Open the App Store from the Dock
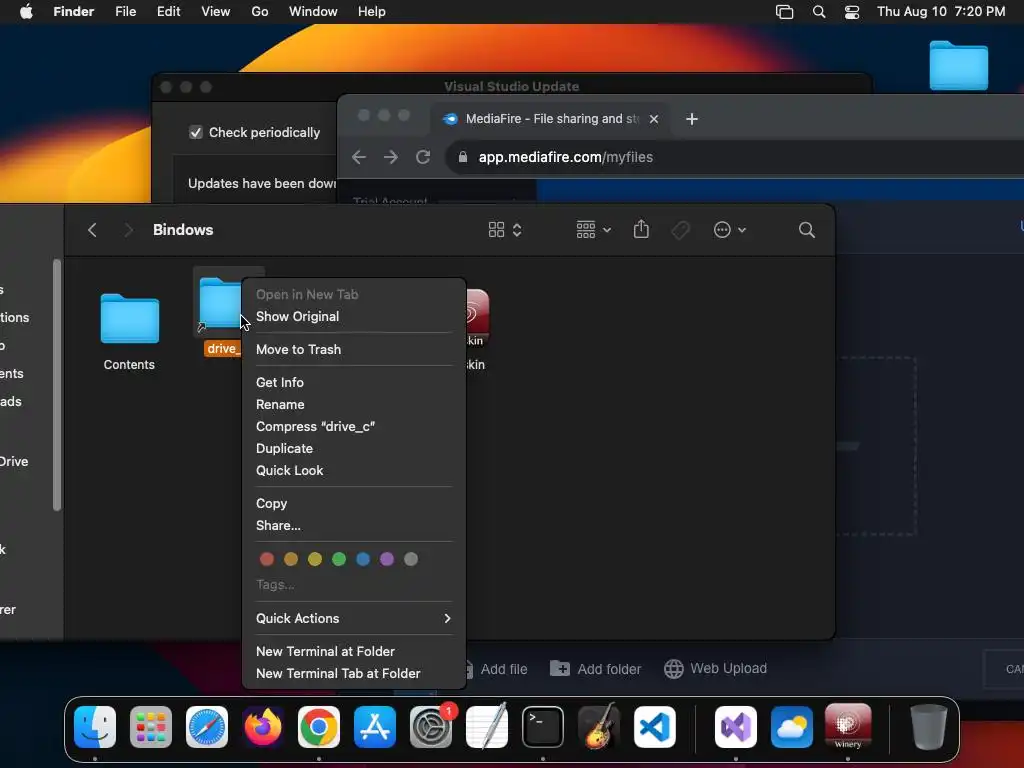Viewport: 1024px width, 768px height. point(375,727)
